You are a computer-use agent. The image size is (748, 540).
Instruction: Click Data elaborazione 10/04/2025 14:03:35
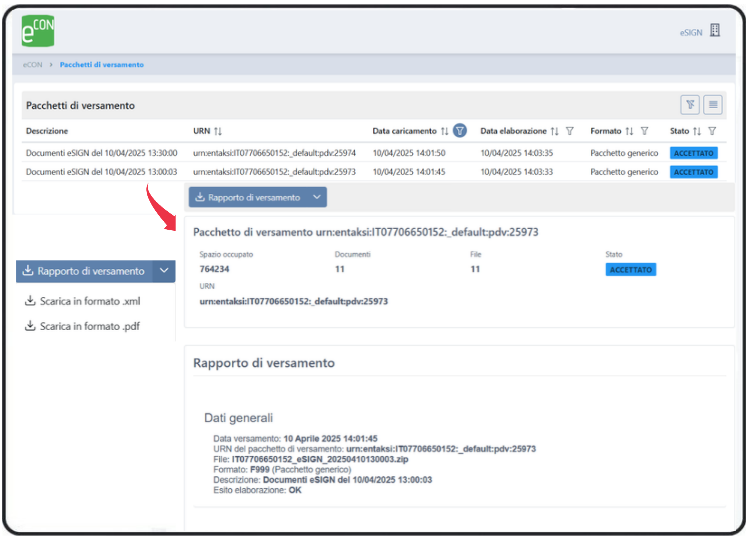tap(517, 153)
